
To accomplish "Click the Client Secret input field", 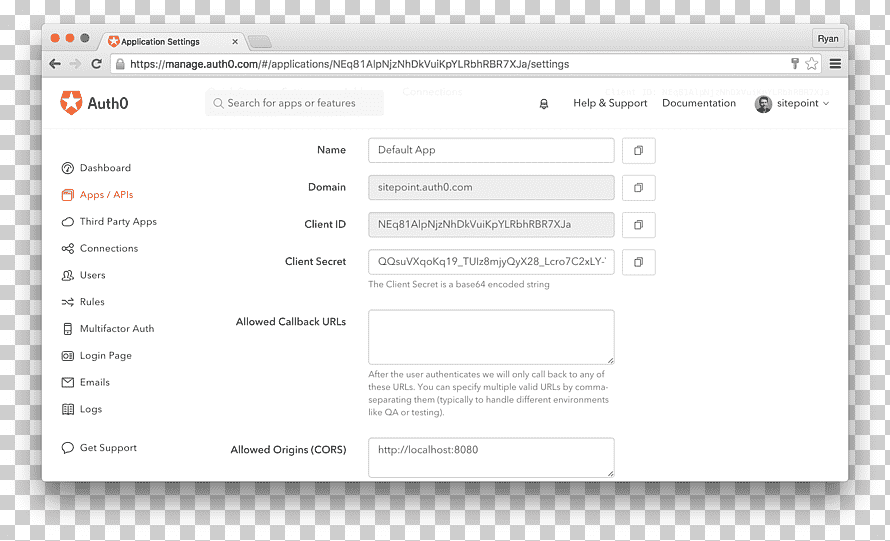I will tap(491, 262).
